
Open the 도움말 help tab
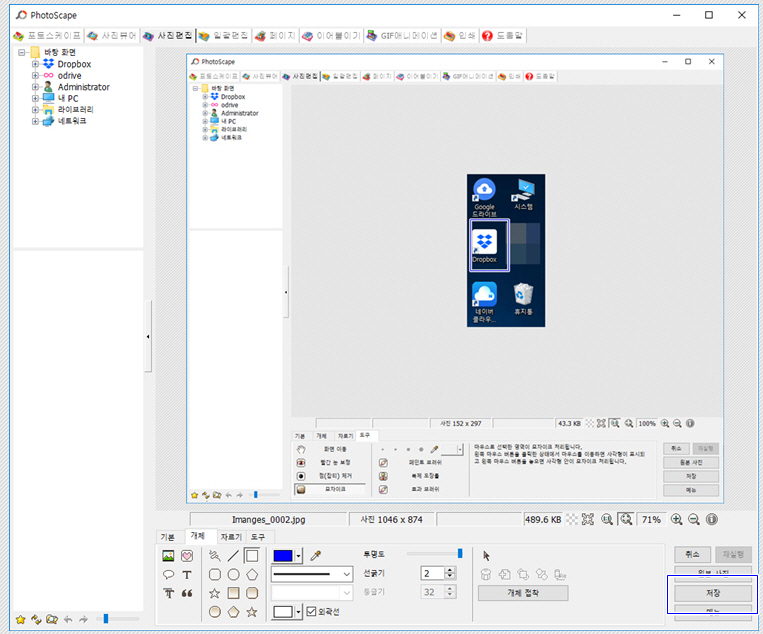[x=503, y=36]
